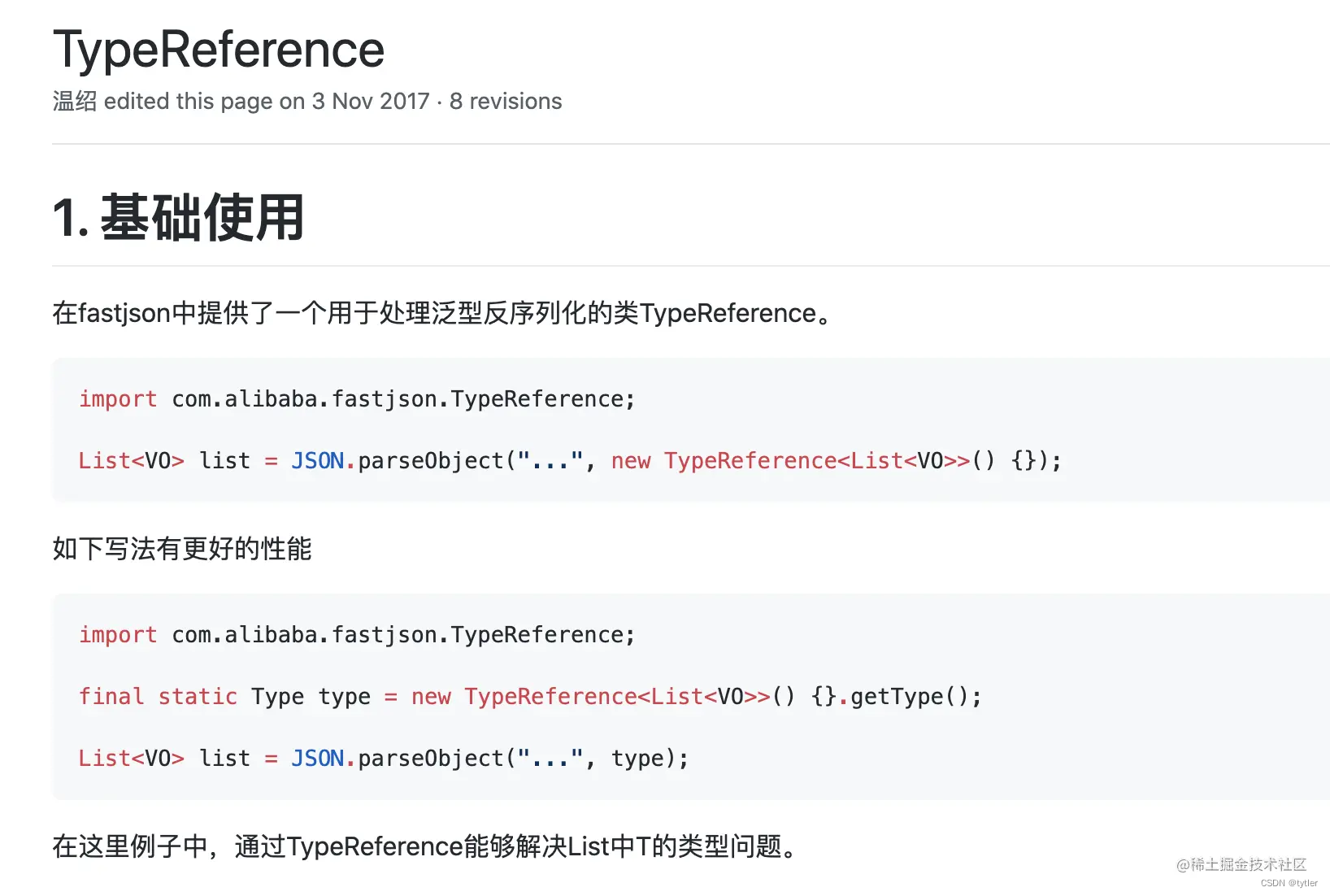Click the final keyword in the second code block

[x=111, y=697]
